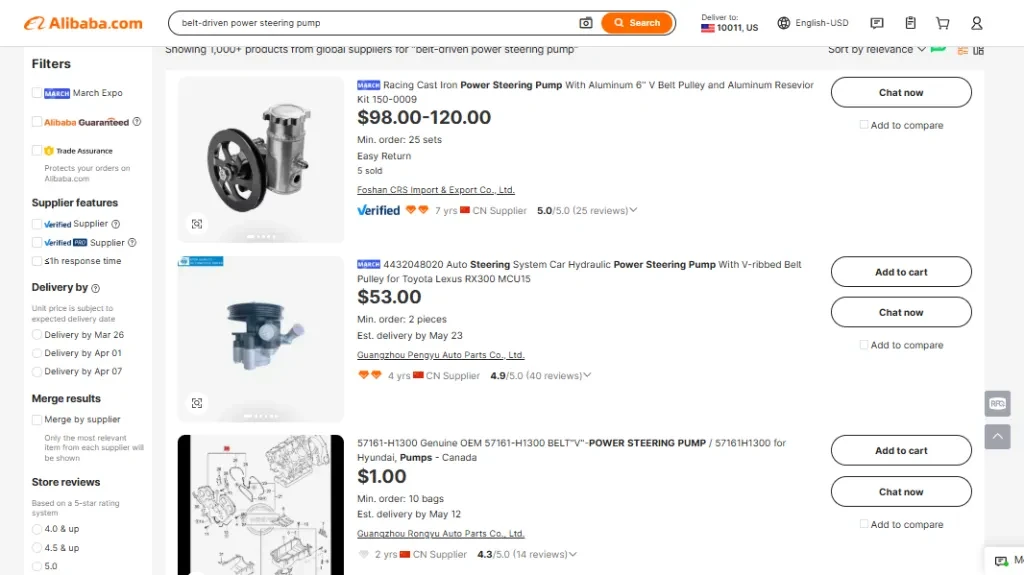Click the back-to-top arrow button
This screenshot has width=1024, height=575.
(x=997, y=437)
